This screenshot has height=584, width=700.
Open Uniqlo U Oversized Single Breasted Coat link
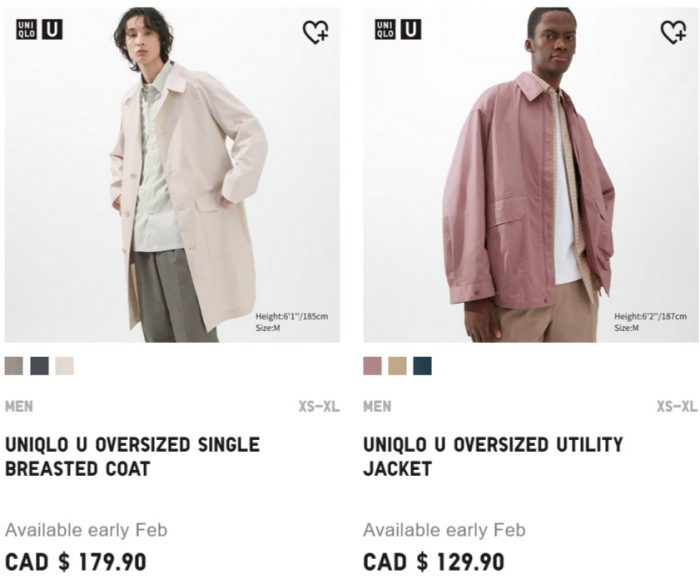[132, 457]
